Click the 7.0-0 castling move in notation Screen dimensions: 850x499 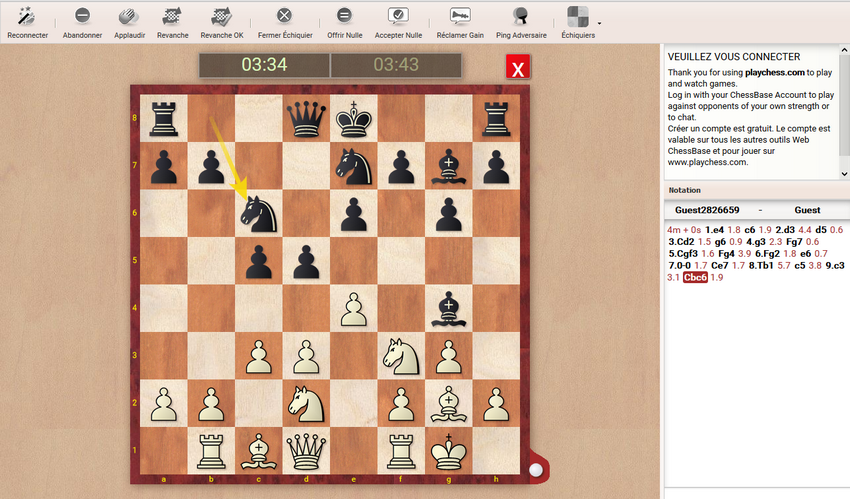(682, 265)
